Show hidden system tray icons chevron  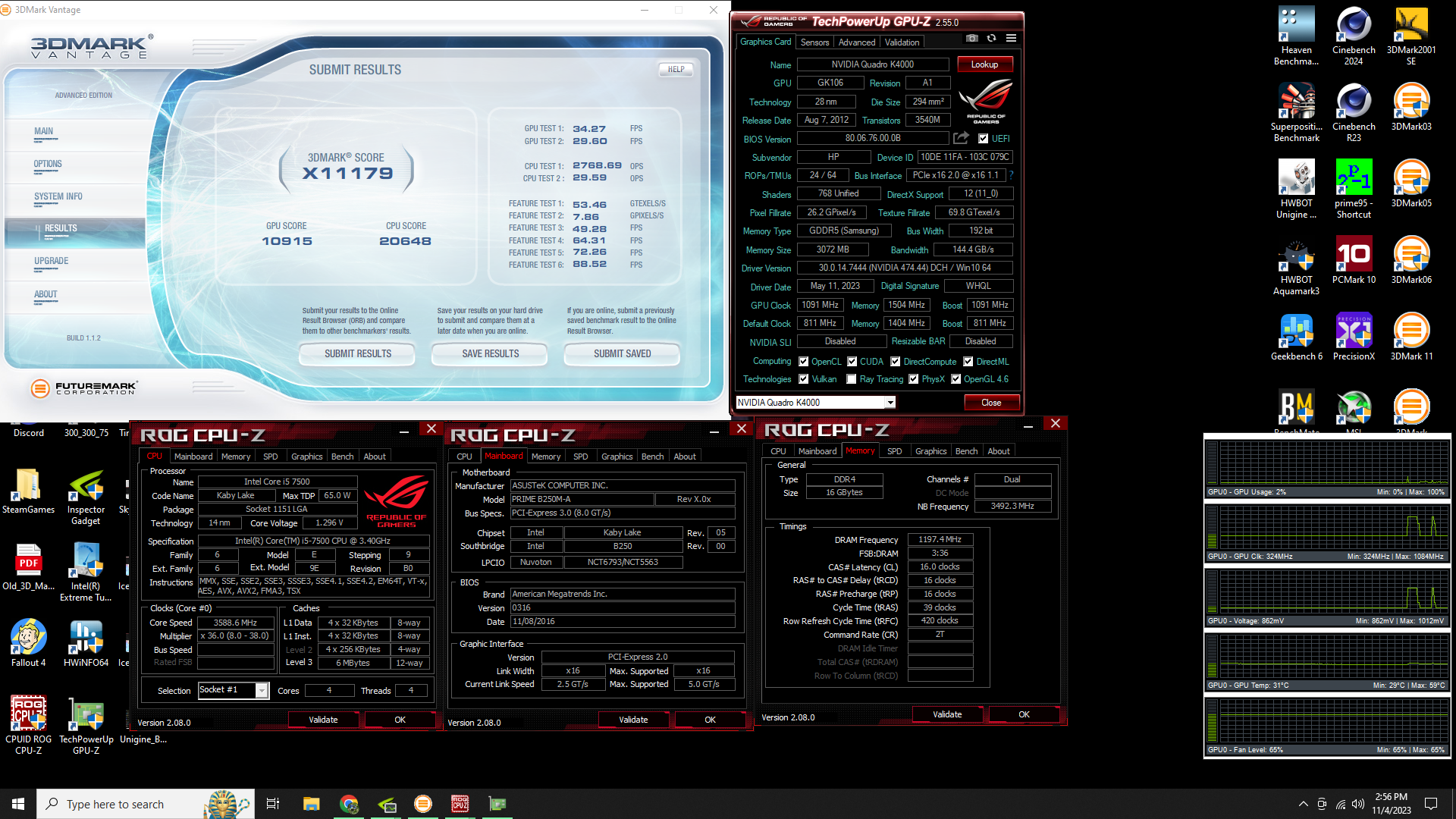(1303, 804)
